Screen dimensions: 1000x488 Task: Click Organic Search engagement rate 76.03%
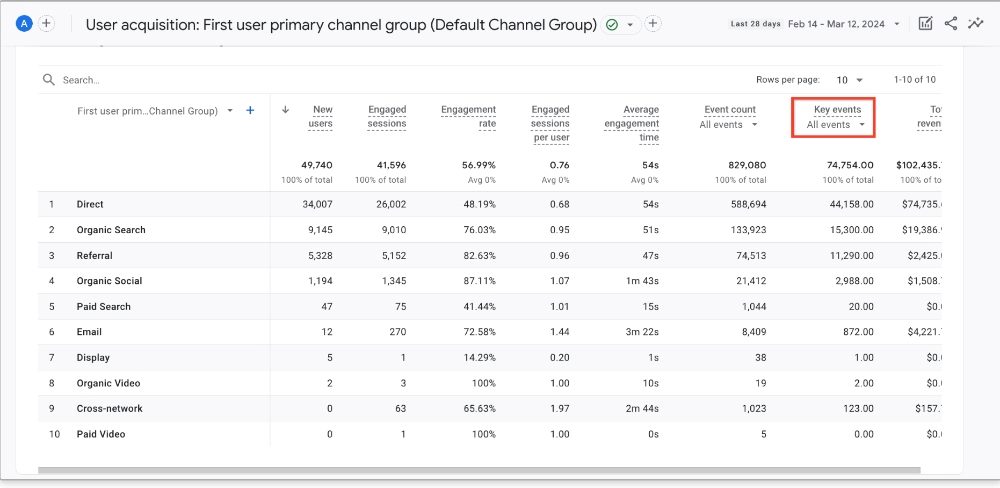480,230
